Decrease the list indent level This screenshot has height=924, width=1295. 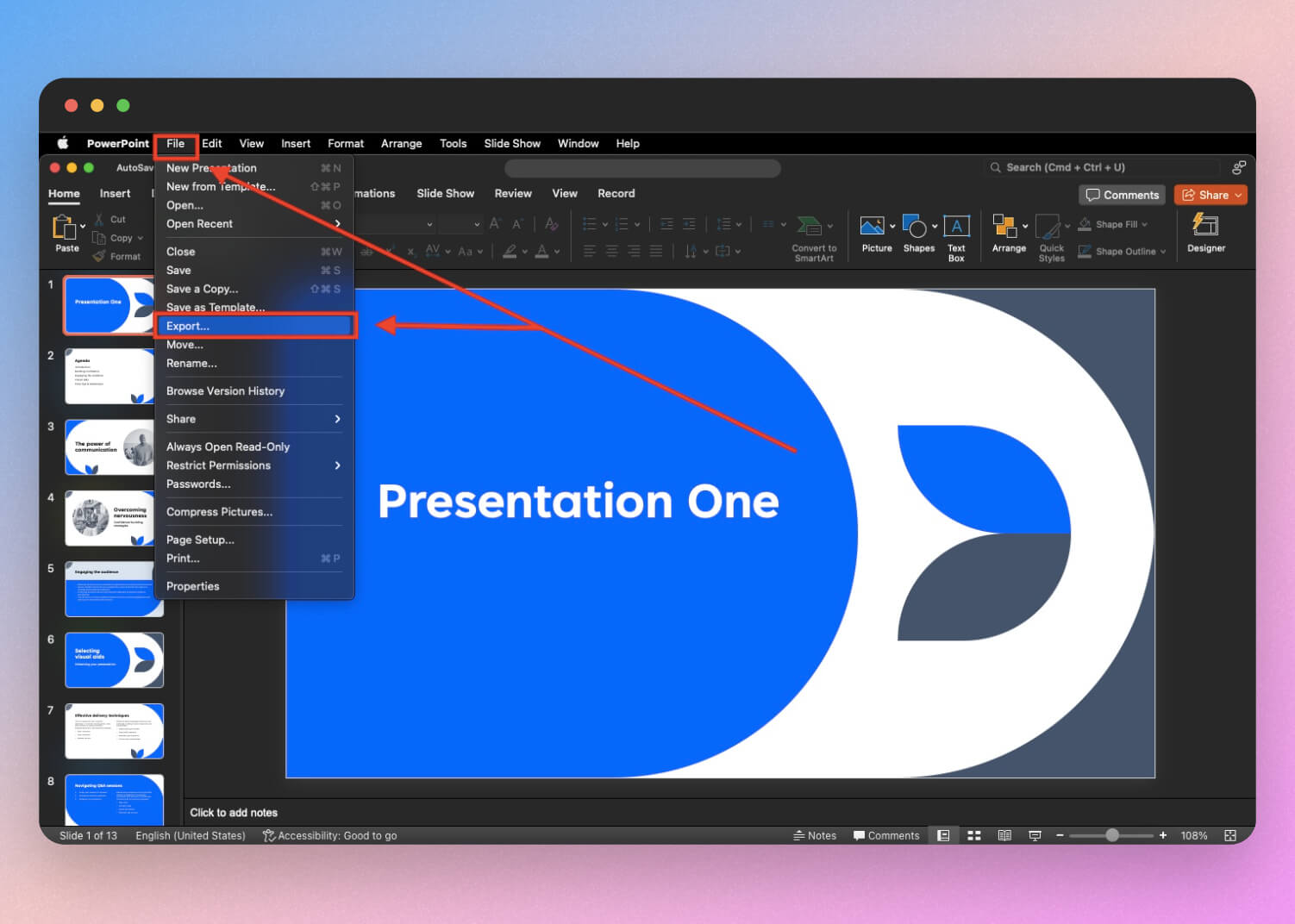click(666, 224)
